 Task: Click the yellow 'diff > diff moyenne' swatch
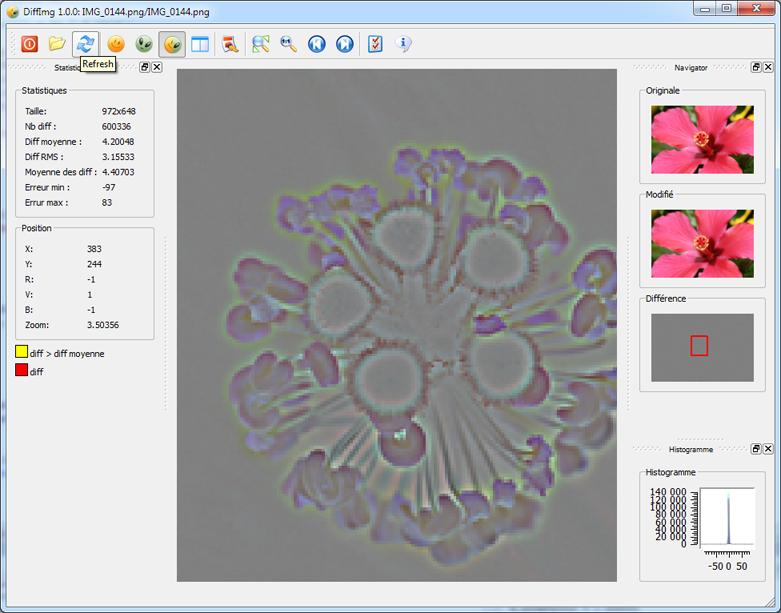pyautogui.click(x=21, y=353)
